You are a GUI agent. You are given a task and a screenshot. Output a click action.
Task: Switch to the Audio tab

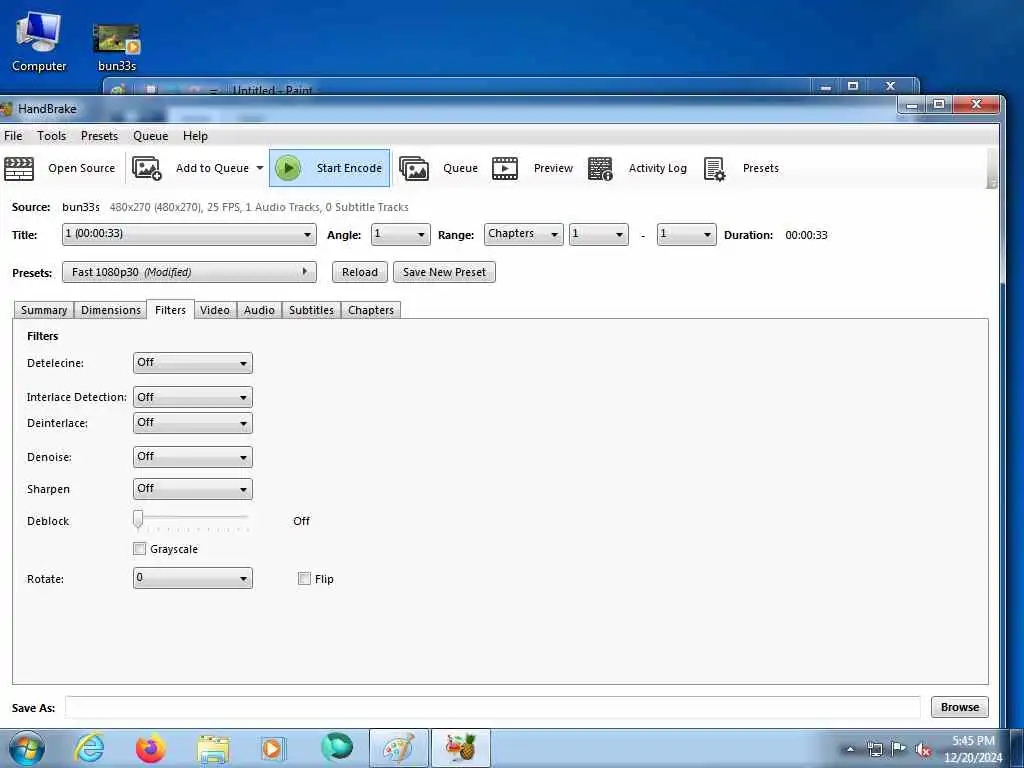point(259,310)
